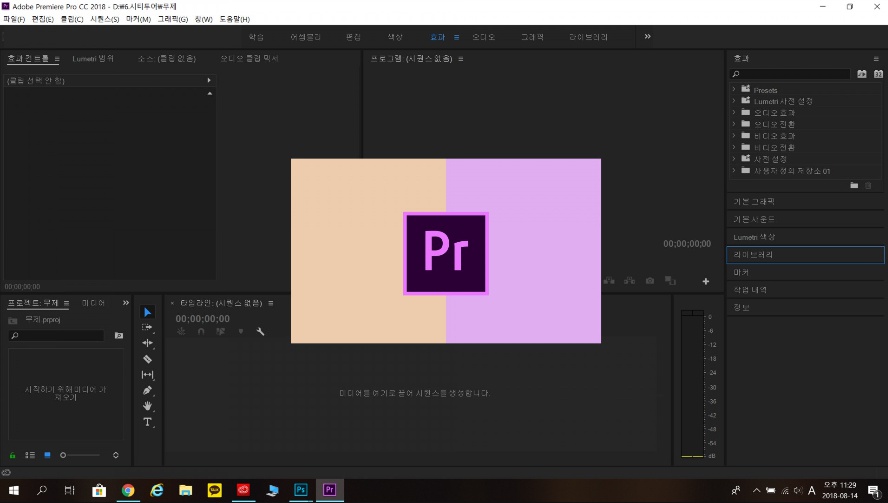Switch to the 미디어 browser tab
Image resolution: width=888 pixels, height=503 pixels.
pos(93,304)
